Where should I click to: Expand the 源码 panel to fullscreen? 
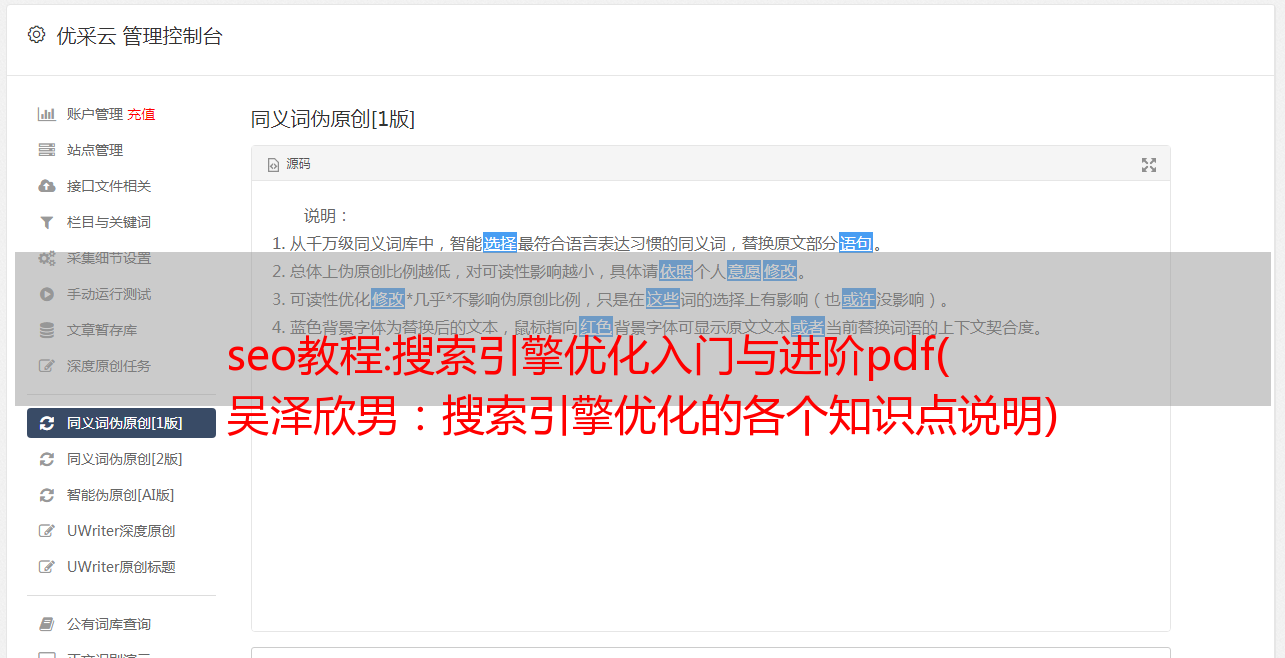tap(1149, 165)
